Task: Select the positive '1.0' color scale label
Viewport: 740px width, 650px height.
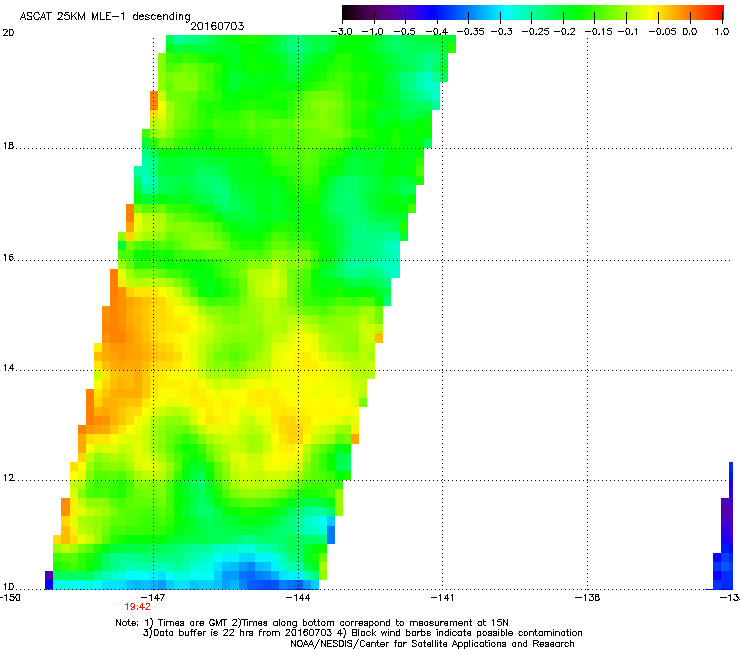Action: 722,32
